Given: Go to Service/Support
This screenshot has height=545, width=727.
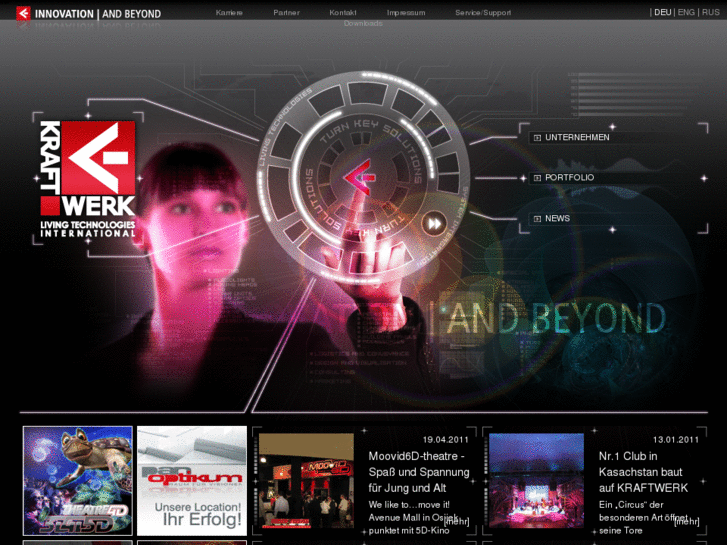Looking at the screenshot, I should 483,13.
